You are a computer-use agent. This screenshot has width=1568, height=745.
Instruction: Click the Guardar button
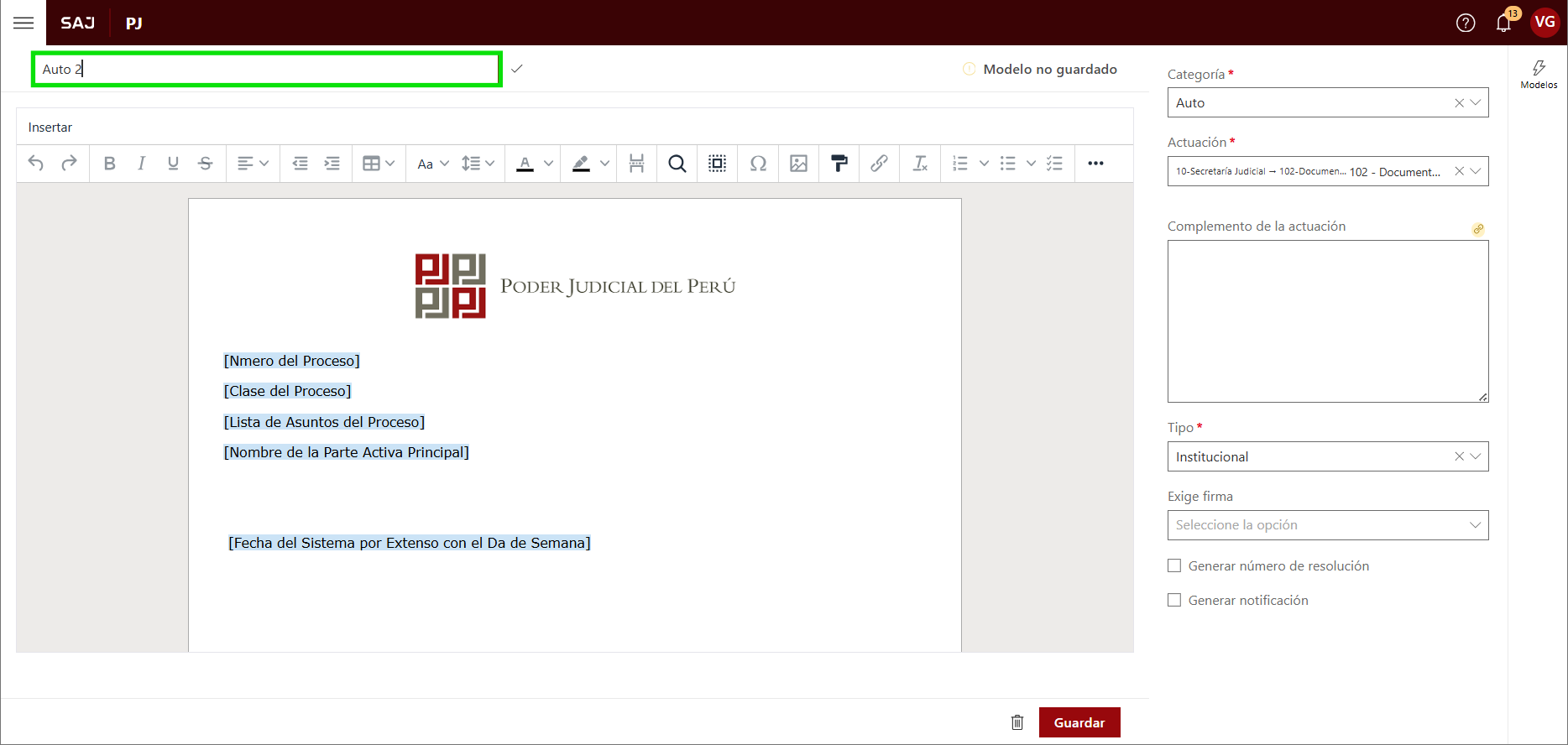tap(1079, 722)
